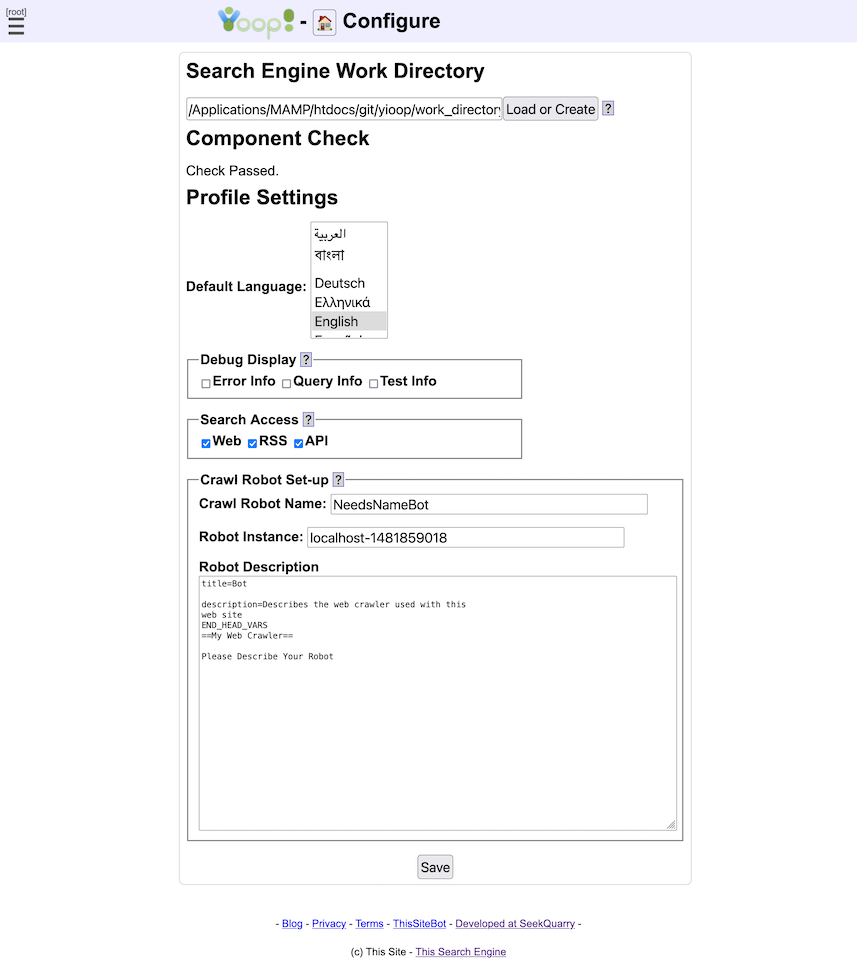Open the Search Access help icon
This screenshot has width=857, height=958.
point(308,420)
